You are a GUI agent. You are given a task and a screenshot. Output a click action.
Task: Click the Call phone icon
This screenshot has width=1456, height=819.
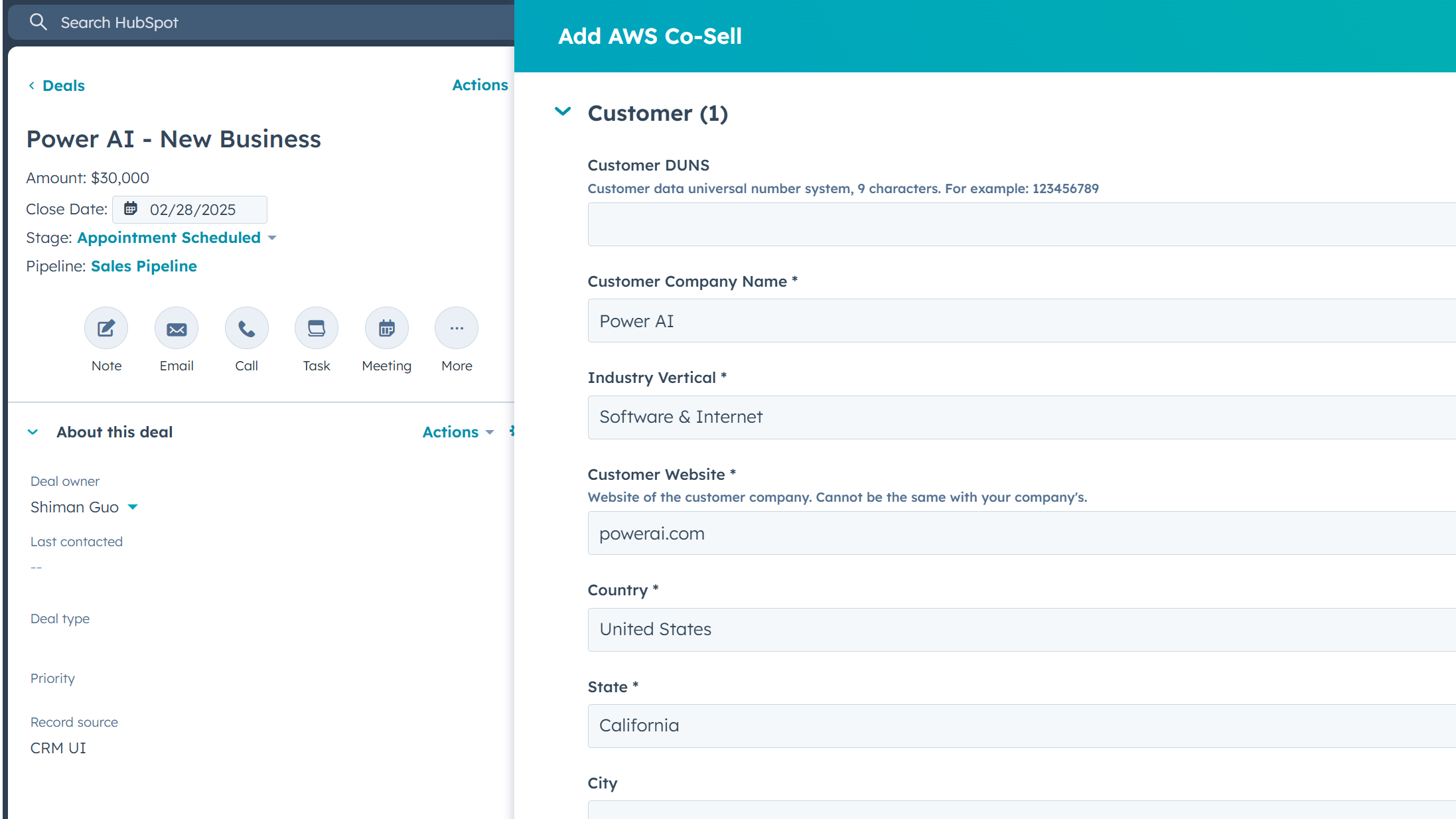click(x=246, y=329)
